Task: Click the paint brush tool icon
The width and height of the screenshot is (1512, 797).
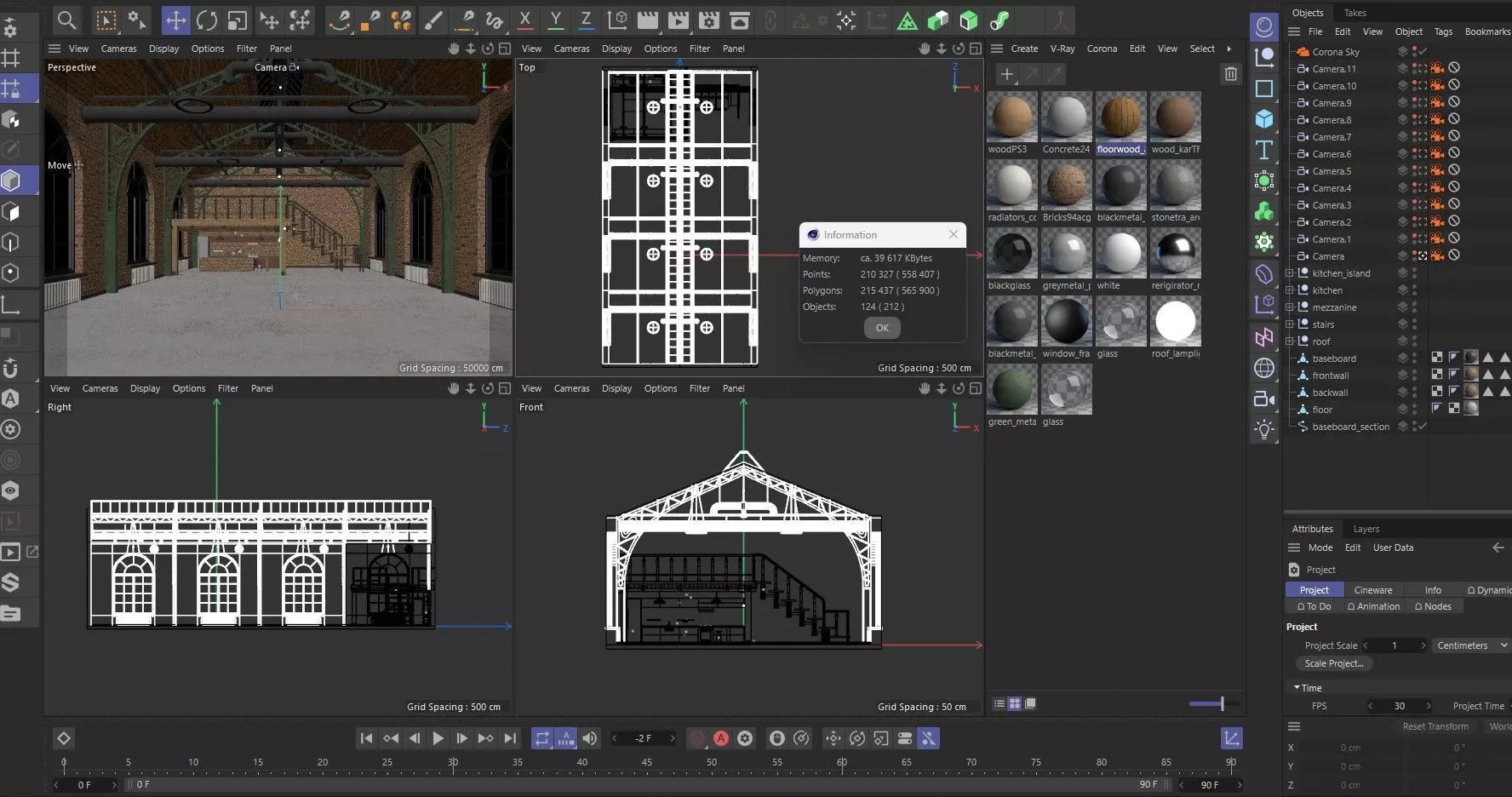Action: click(433, 20)
